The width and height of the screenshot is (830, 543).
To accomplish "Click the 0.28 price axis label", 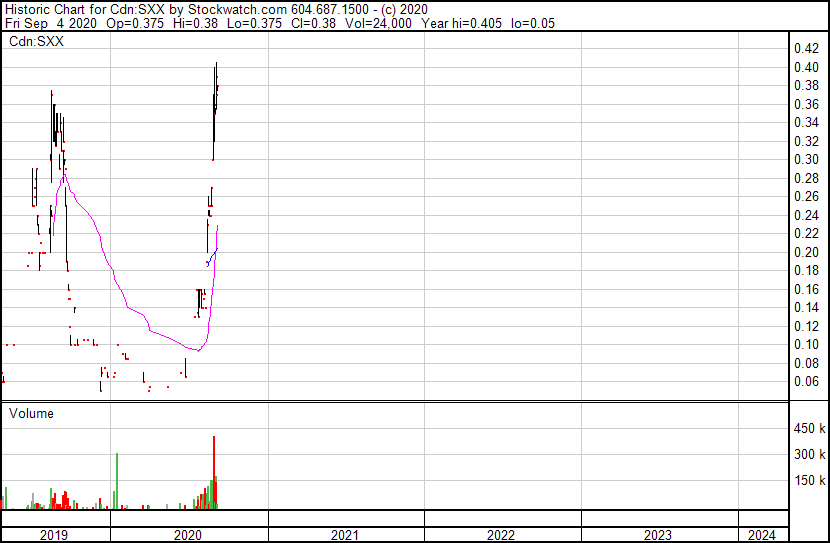I will [806, 178].
